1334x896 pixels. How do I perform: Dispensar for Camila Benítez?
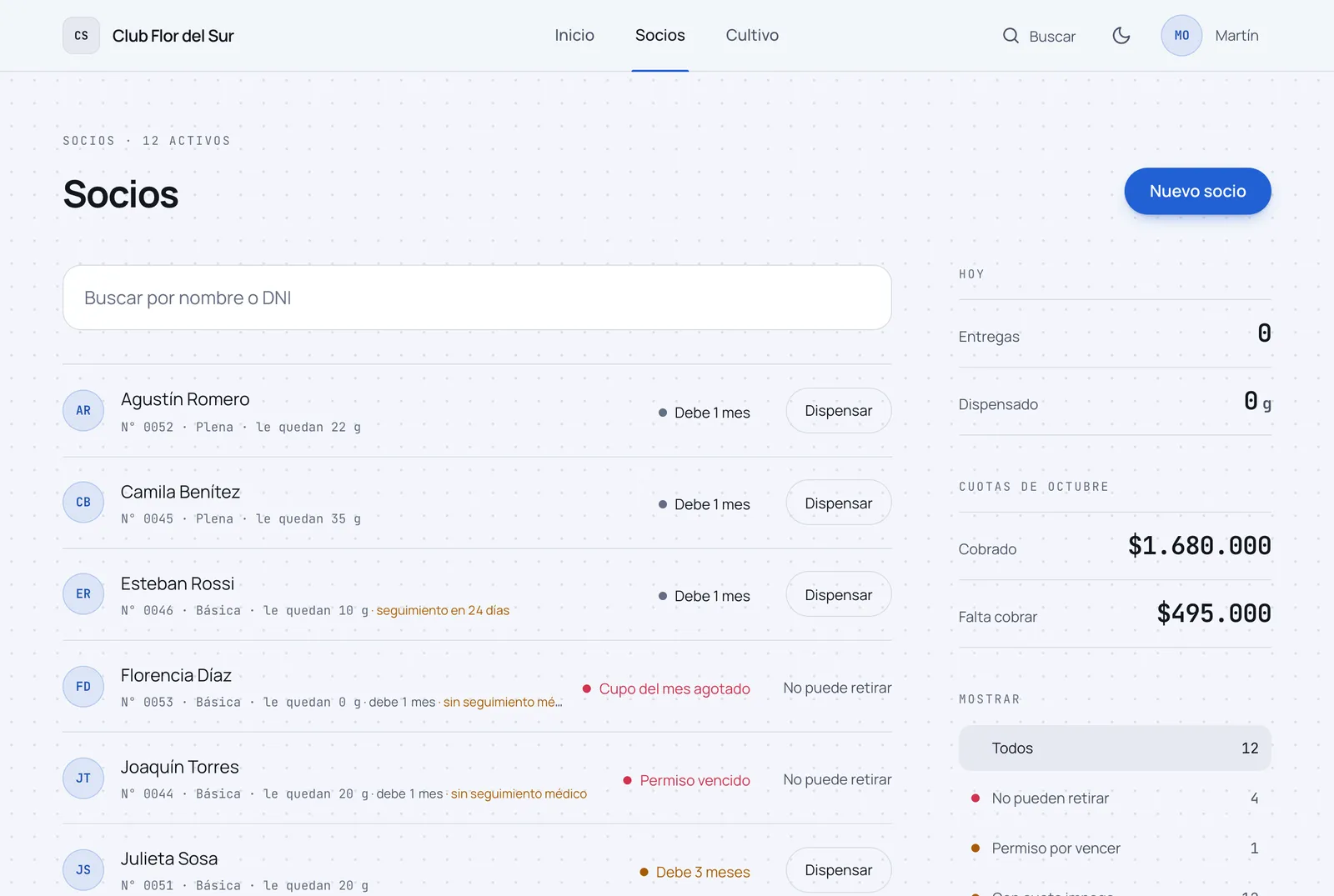point(839,503)
